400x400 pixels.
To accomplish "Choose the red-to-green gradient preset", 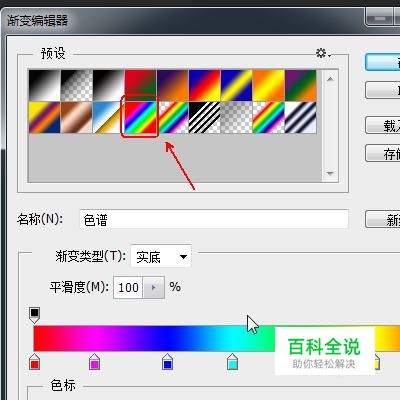I will coord(140,85).
